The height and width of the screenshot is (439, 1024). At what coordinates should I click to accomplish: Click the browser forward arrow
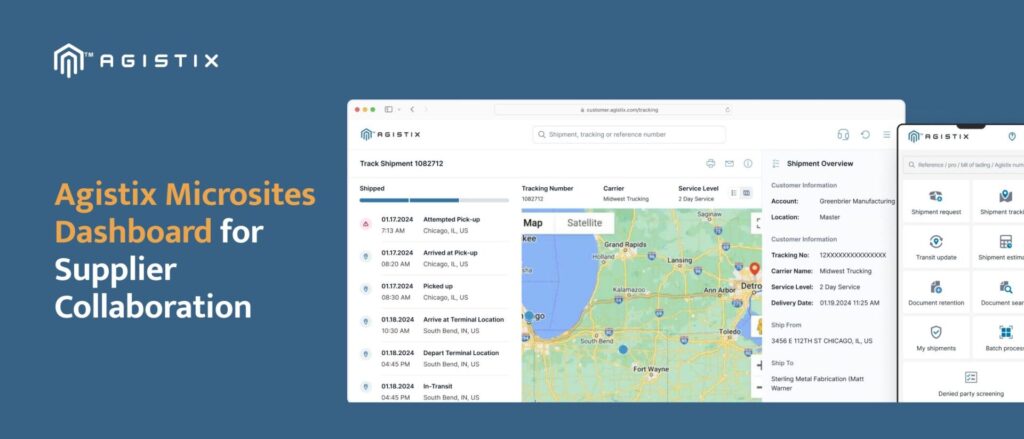(426, 110)
